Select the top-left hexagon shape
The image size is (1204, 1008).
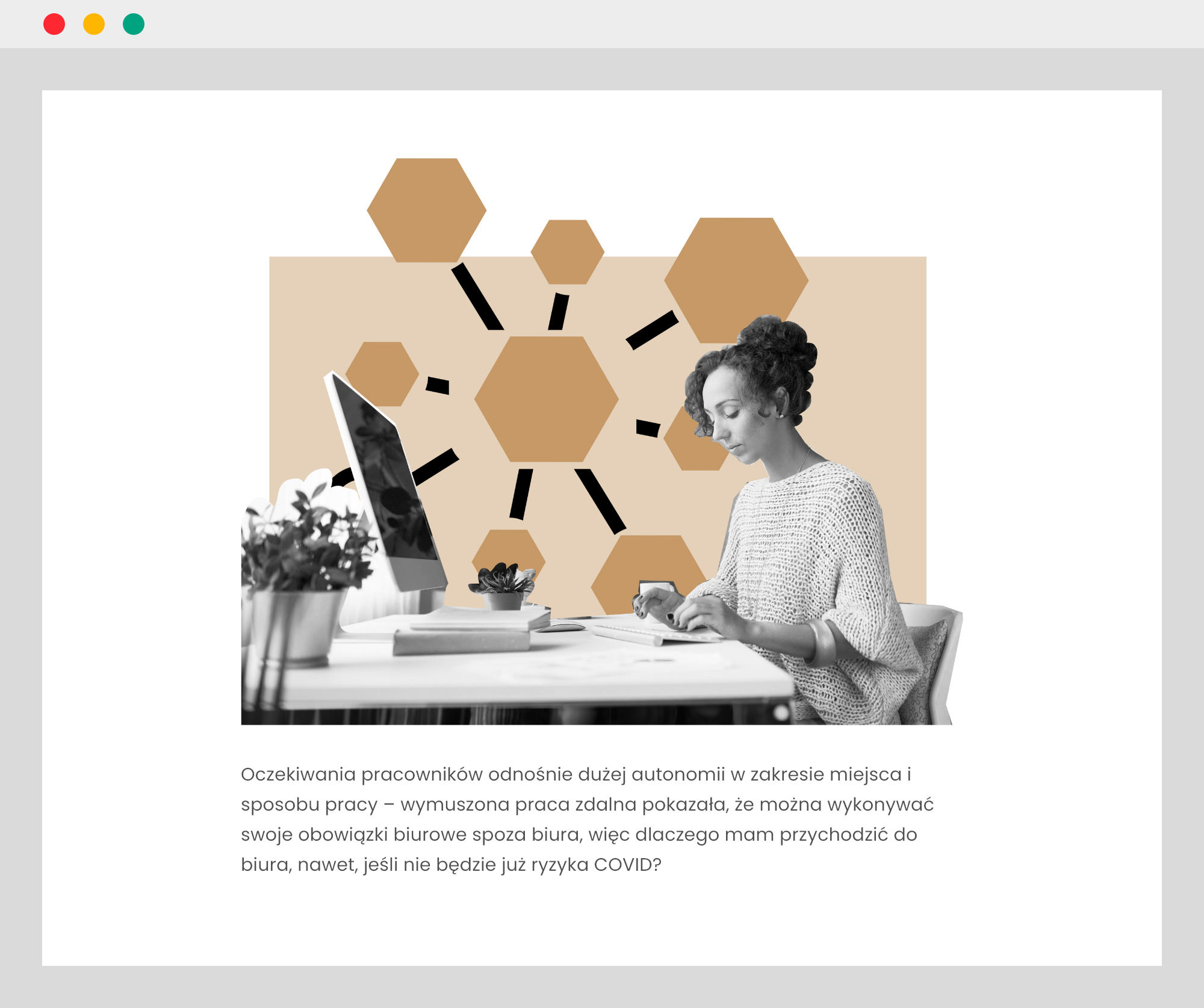tap(426, 210)
